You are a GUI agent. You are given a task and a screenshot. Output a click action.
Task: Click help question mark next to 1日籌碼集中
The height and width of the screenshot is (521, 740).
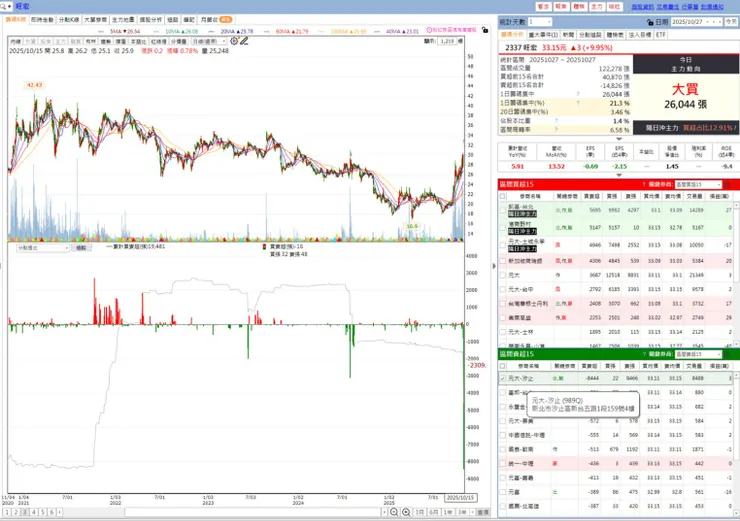(x=578, y=94)
